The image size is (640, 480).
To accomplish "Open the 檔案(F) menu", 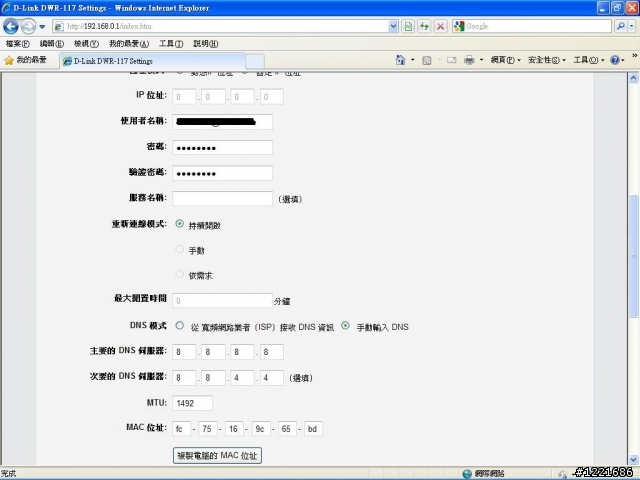I will (x=18, y=44).
